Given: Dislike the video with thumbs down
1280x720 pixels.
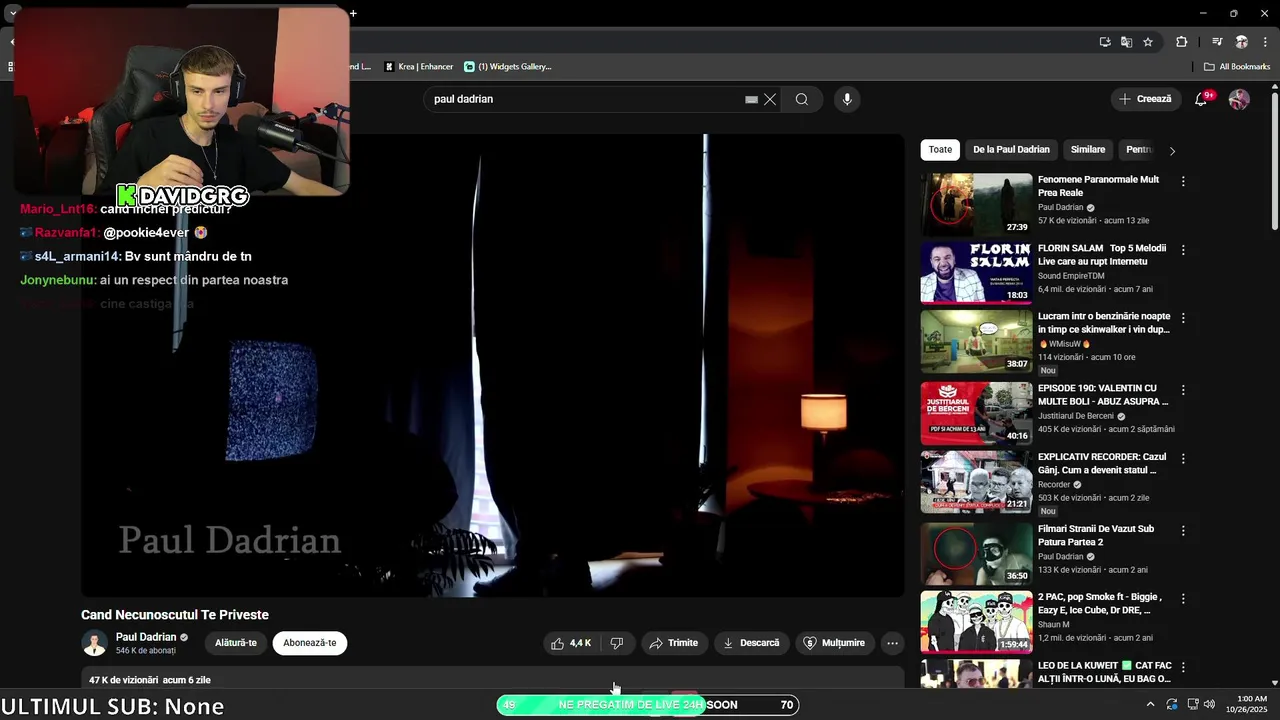Looking at the screenshot, I should [617, 643].
